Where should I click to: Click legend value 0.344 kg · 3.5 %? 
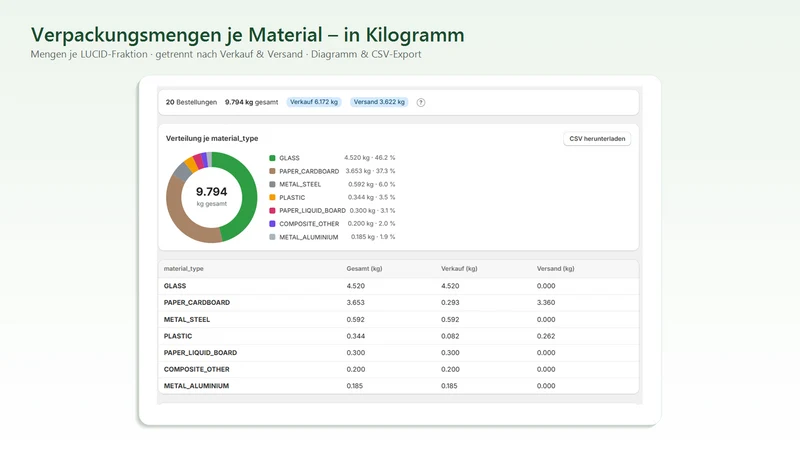click(371, 197)
